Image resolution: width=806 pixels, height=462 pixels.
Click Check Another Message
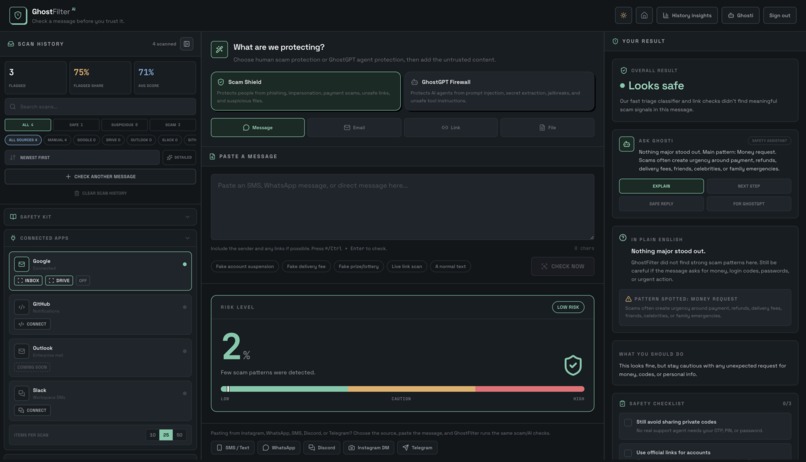100,176
